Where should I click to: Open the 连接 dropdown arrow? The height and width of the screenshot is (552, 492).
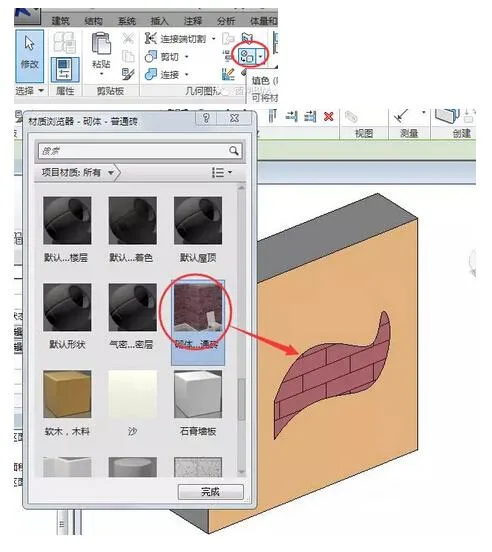pos(187,74)
